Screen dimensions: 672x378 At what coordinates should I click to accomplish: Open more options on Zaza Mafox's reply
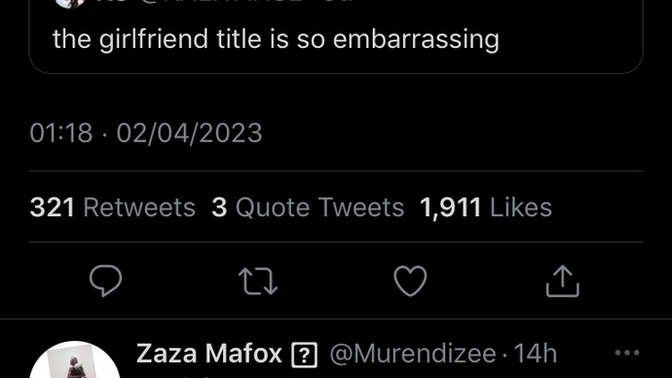point(627,353)
